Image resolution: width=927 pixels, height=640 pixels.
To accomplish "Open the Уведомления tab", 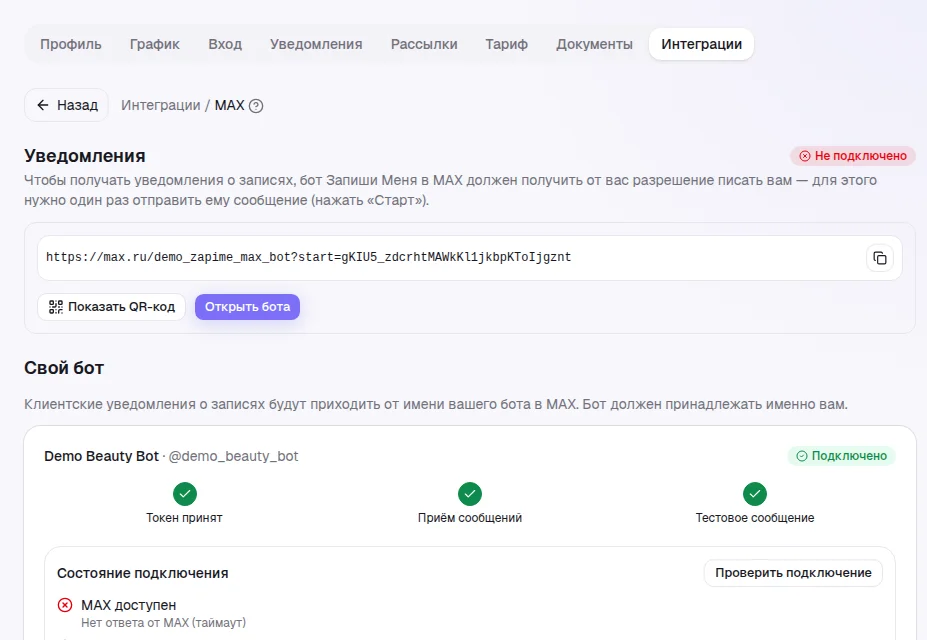I will click(x=316, y=44).
